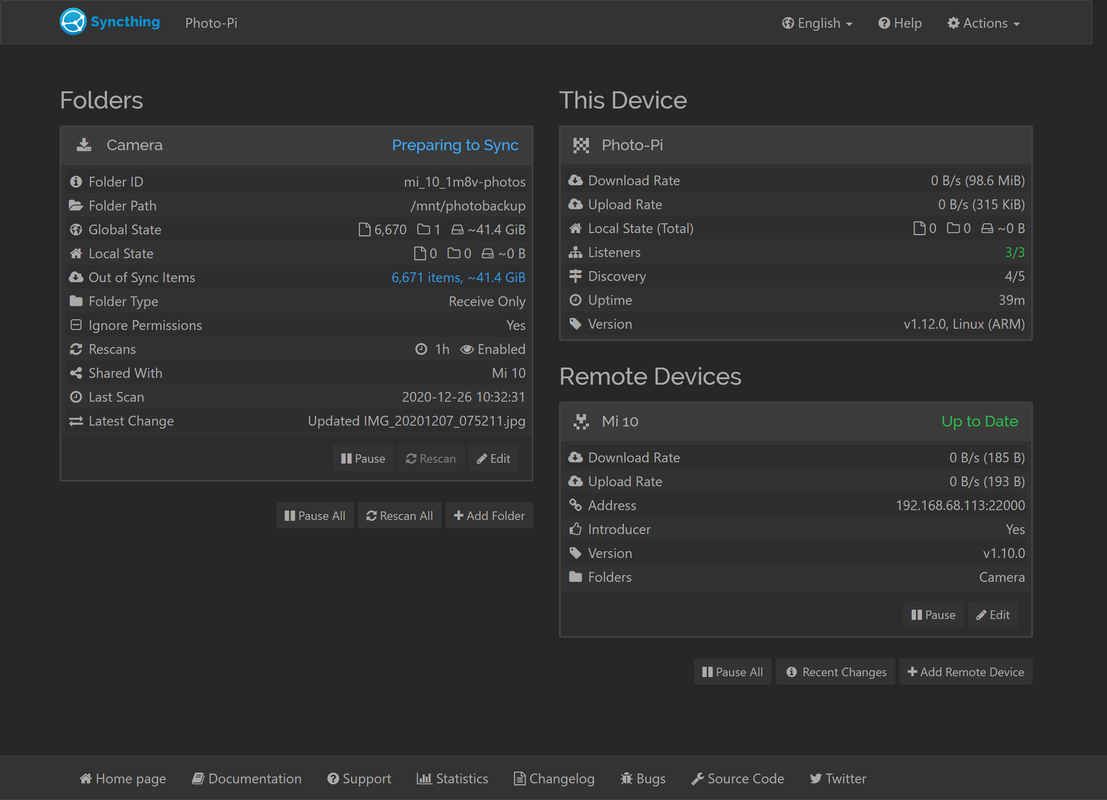The width and height of the screenshot is (1107, 800).
Task: Click the Shared With share icon
Action: pos(76,373)
